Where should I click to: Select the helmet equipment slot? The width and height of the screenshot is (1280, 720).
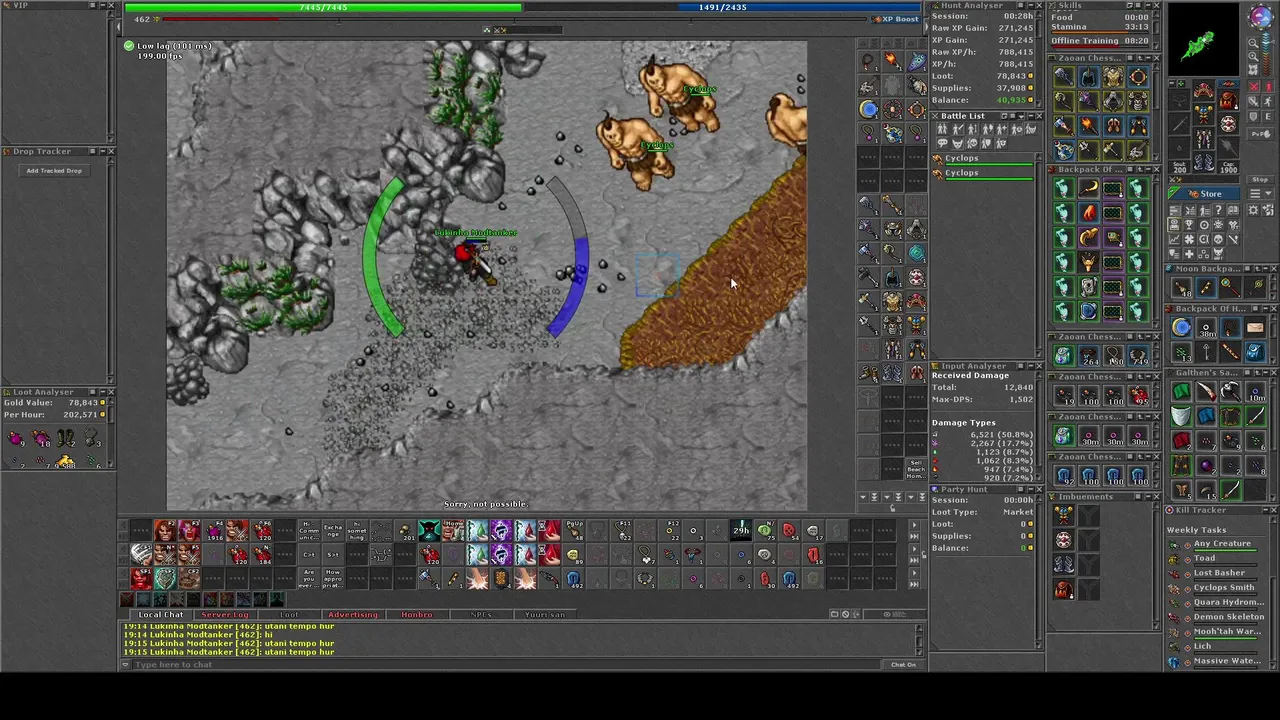(x=1204, y=90)
